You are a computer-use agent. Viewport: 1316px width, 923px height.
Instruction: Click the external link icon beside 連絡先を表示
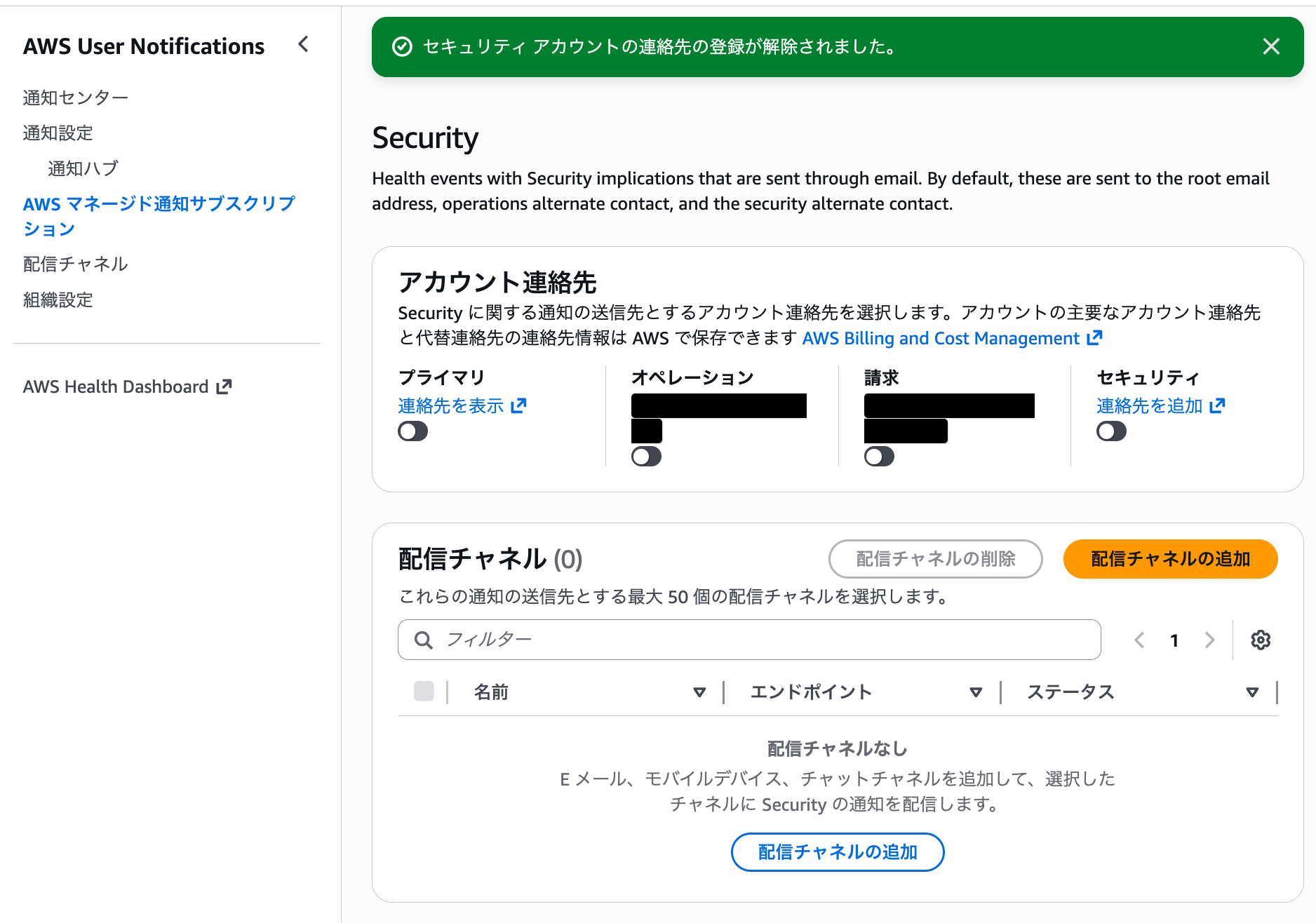tap(519, 405)
